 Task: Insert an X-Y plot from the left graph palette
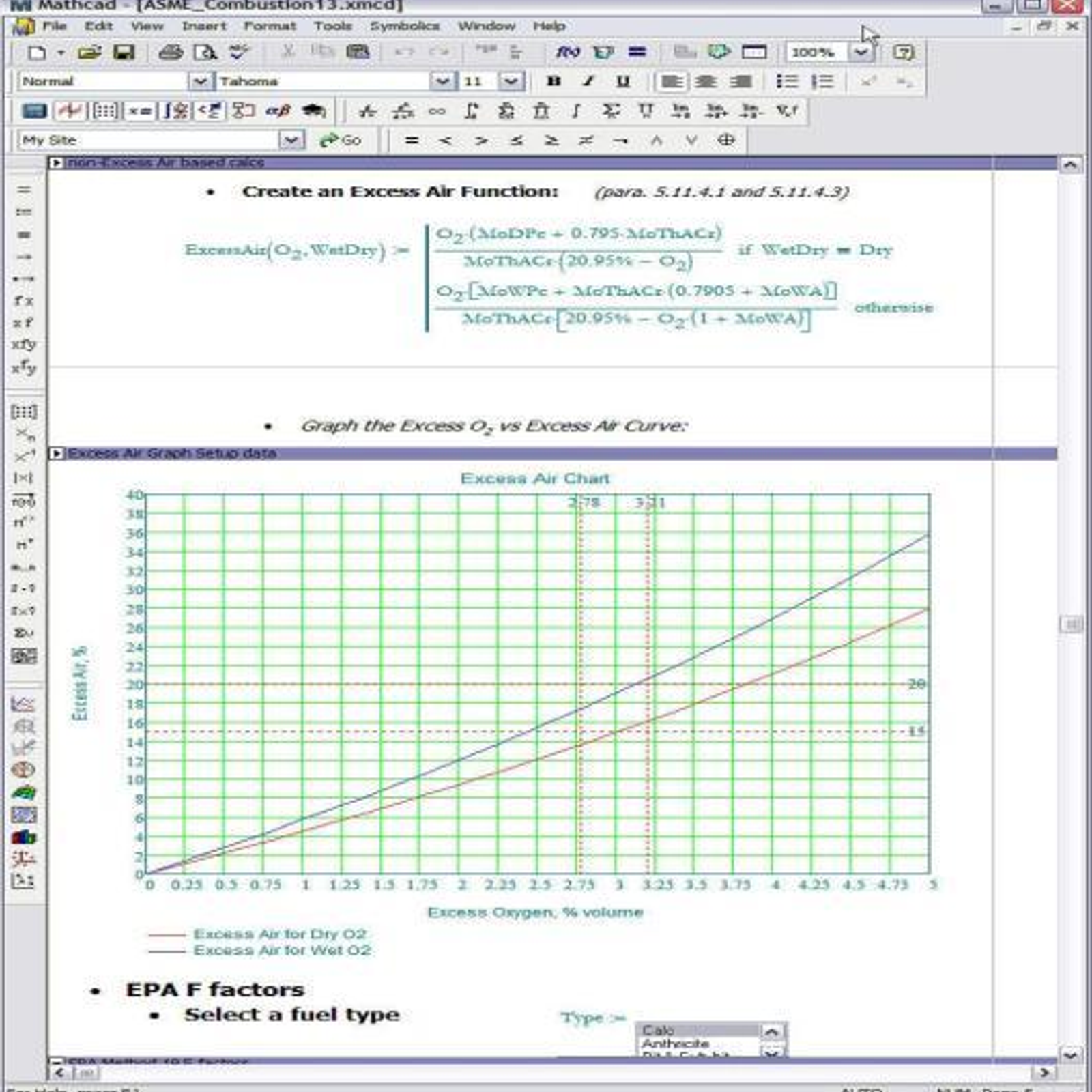23,704
